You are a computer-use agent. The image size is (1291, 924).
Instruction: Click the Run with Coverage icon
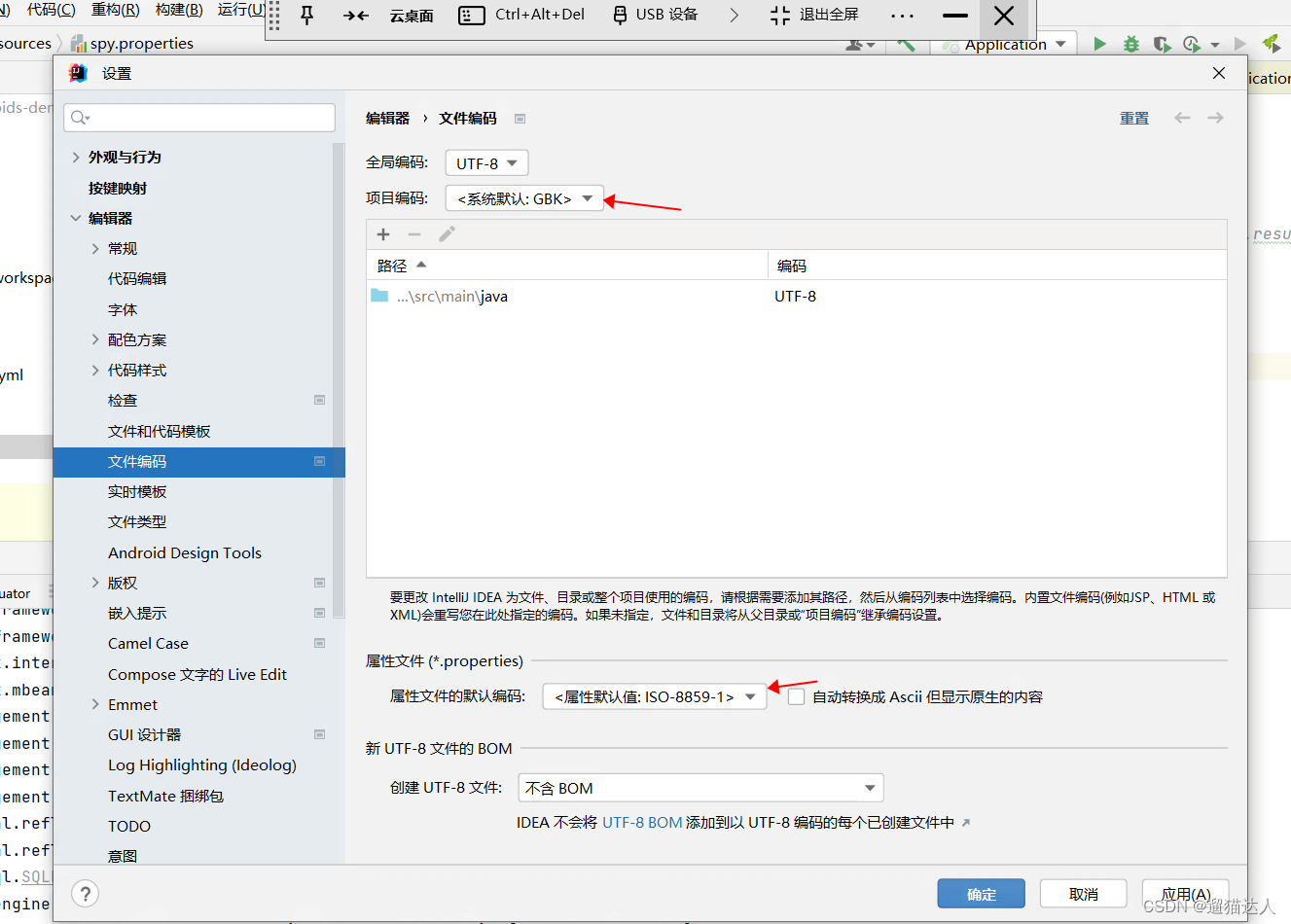point(1162,44)
